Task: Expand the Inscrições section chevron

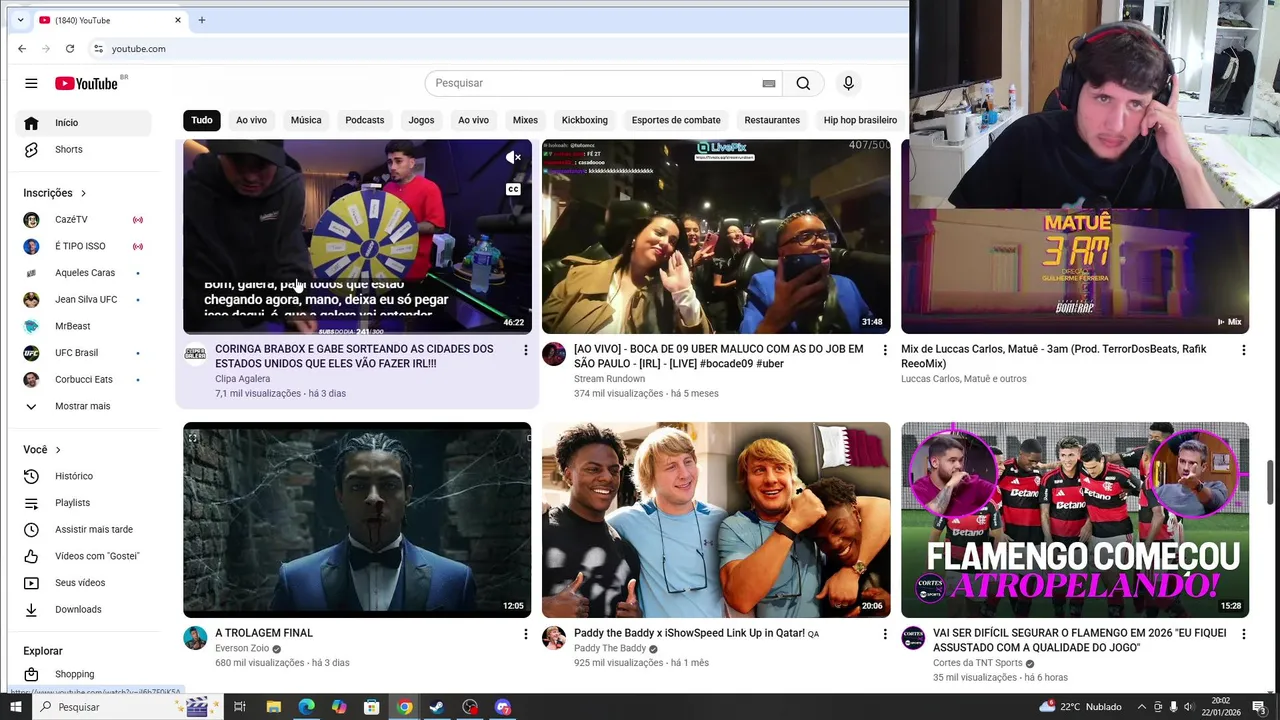Action: pos(83,193)
